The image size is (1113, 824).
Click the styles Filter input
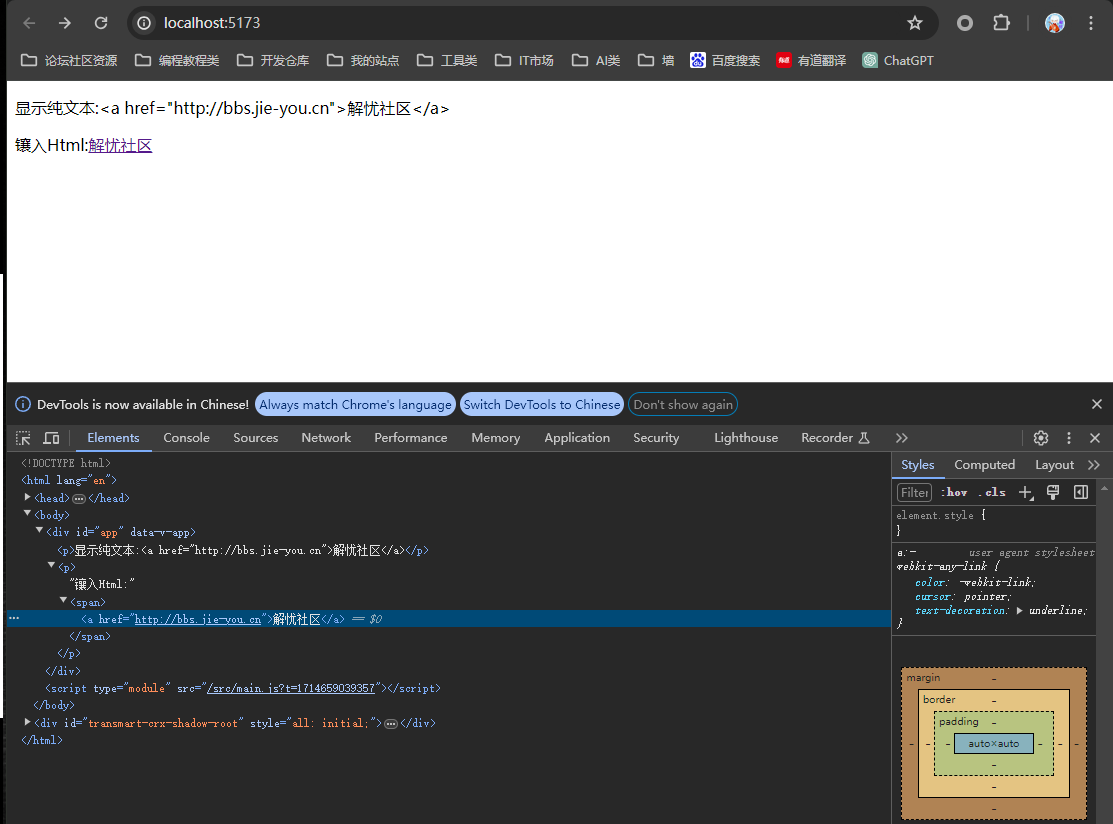coord(914,493)
